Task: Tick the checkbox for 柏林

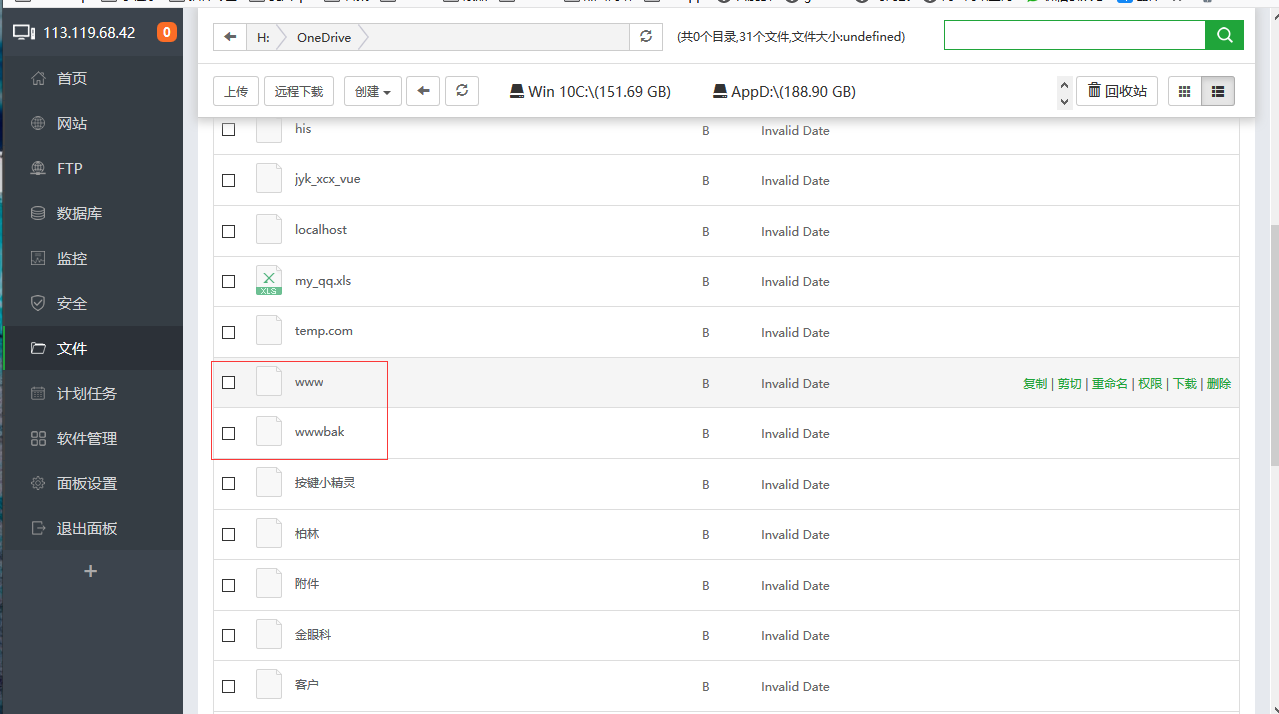Action: (228, 534)
